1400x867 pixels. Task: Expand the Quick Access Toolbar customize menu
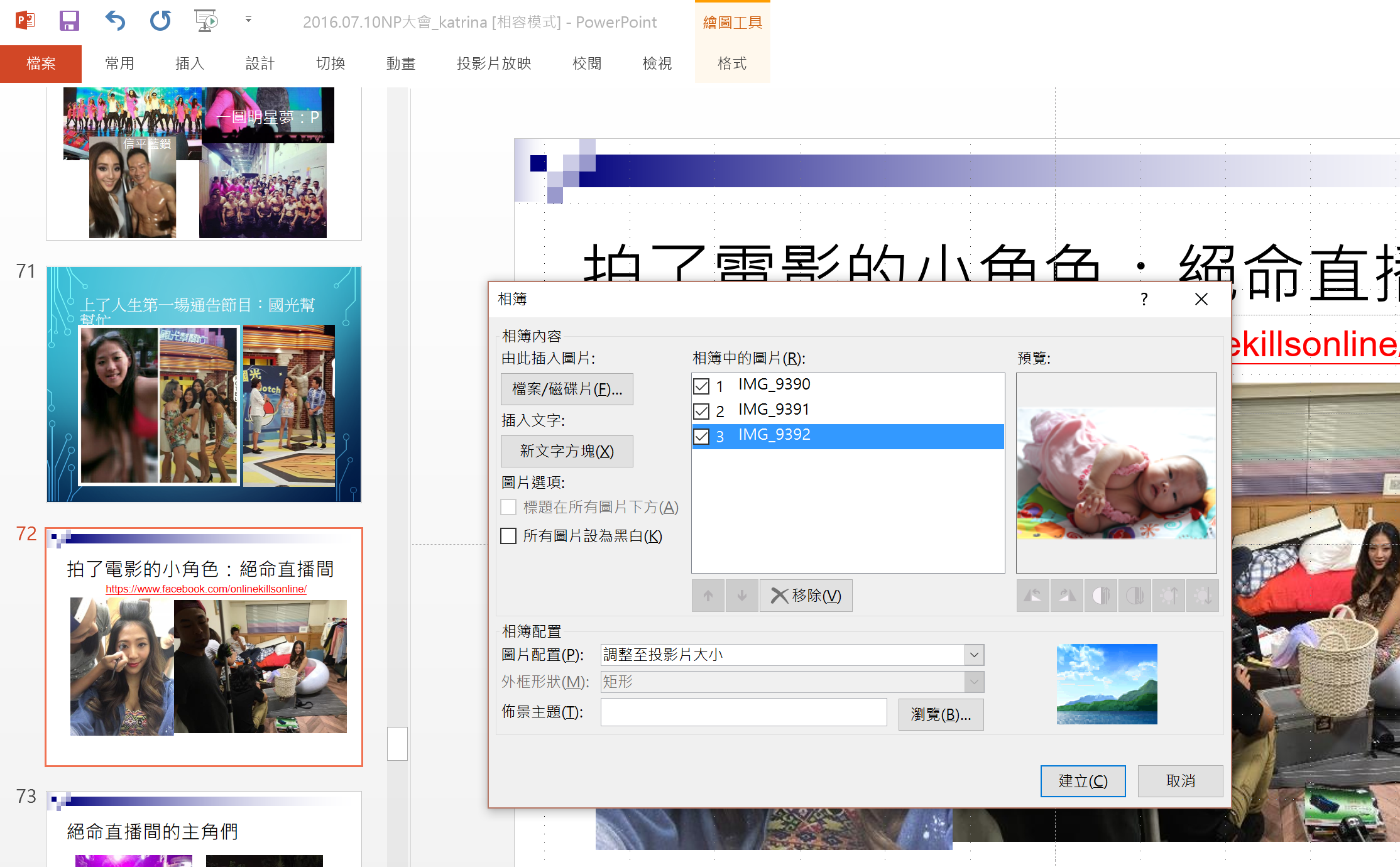(x=248, y=21)
